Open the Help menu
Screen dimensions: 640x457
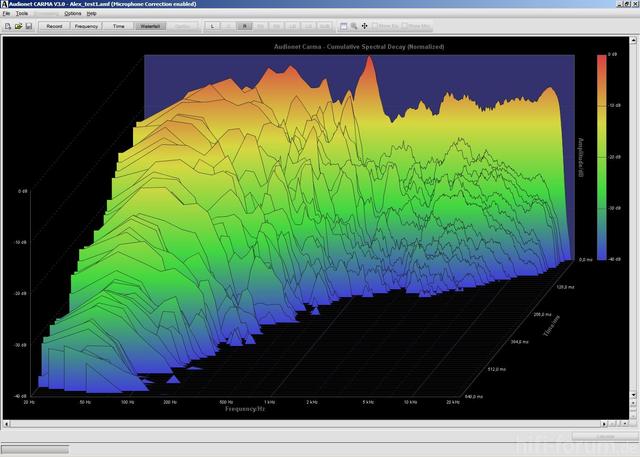pos(92,14)
